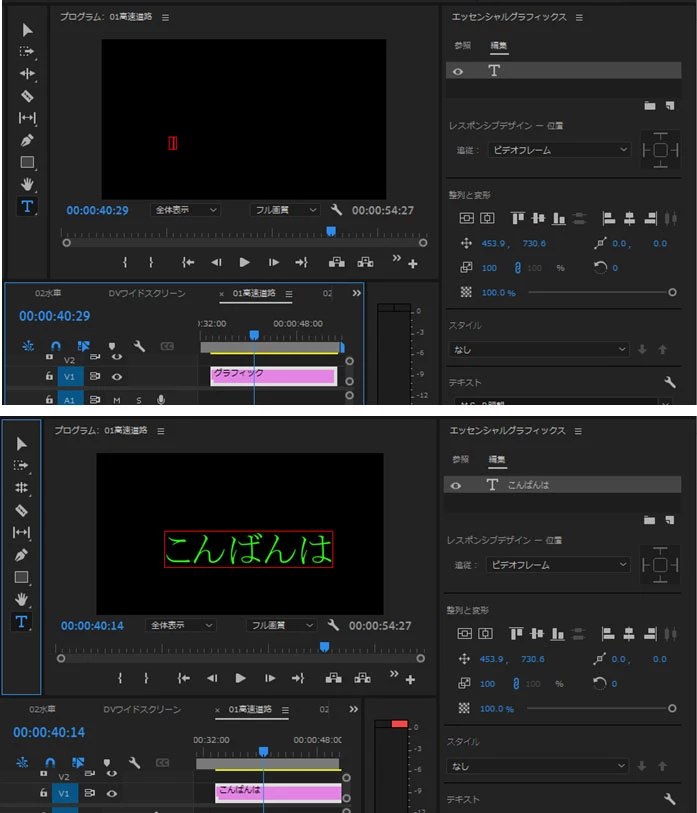Select こんばんは layer in Essential Graphics list

pyautogui.click(x=562, y=485)
